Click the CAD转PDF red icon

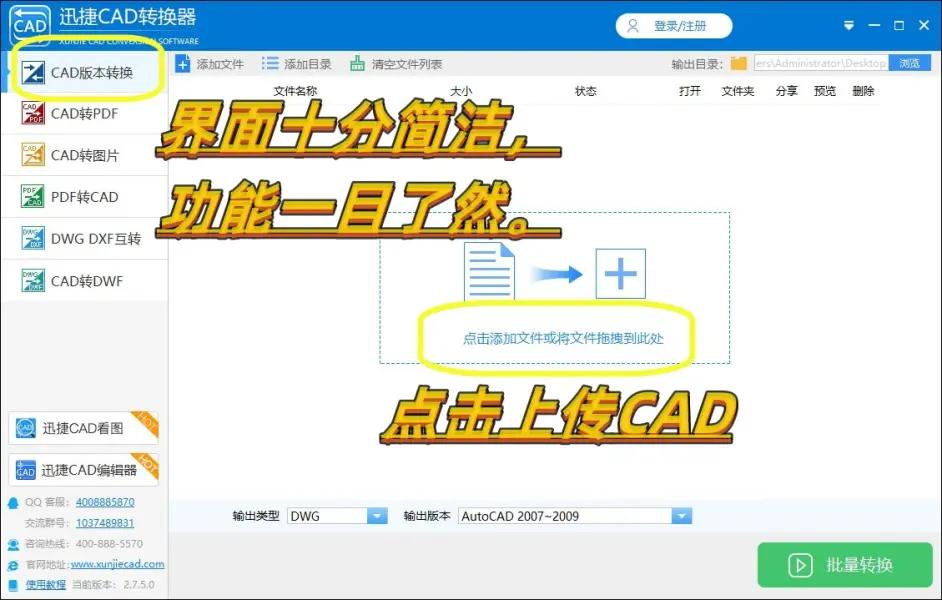click(x=33, y=113)
